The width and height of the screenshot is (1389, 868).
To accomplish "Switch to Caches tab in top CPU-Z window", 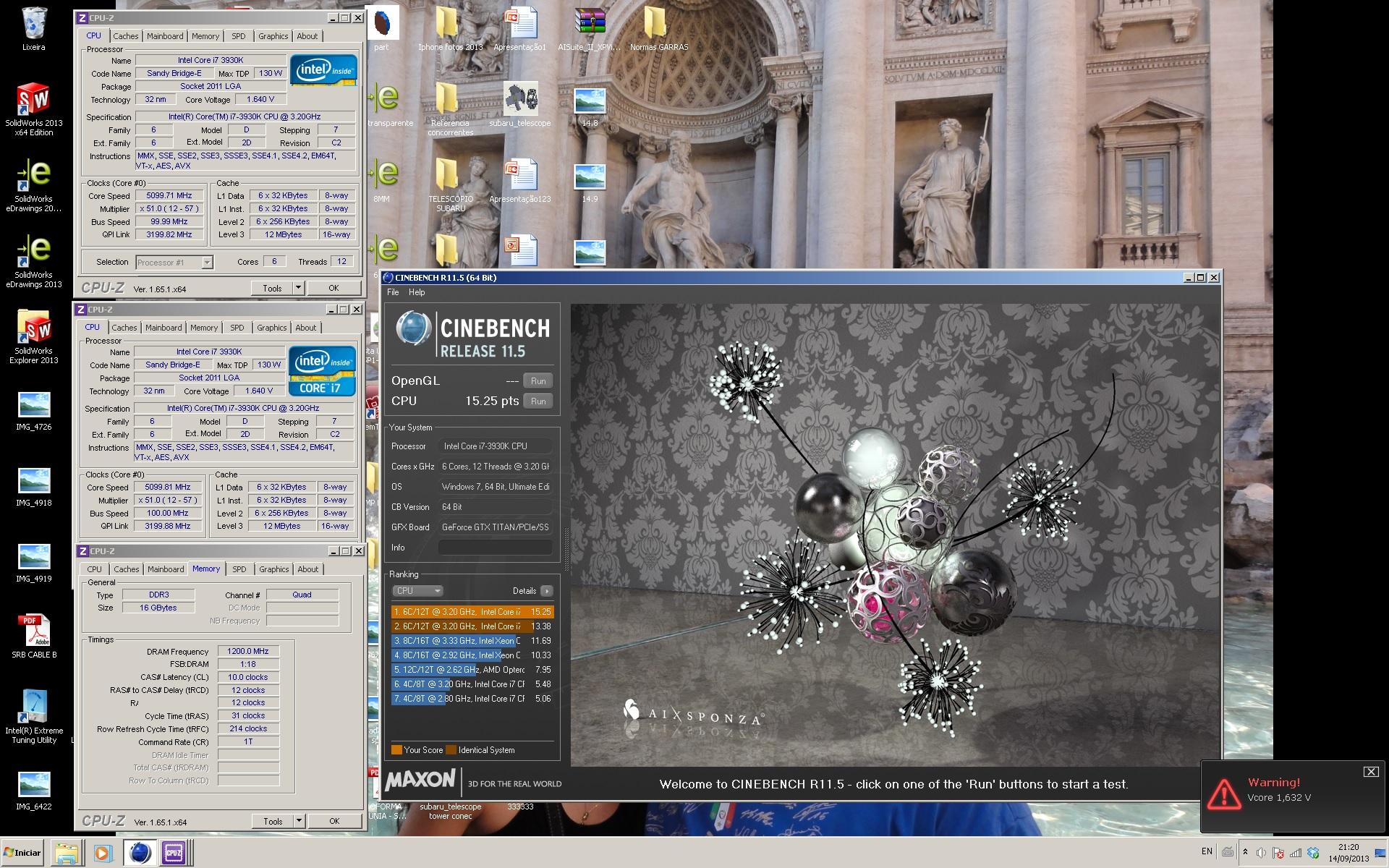I will pyautogui.click(x=125, y=36).
